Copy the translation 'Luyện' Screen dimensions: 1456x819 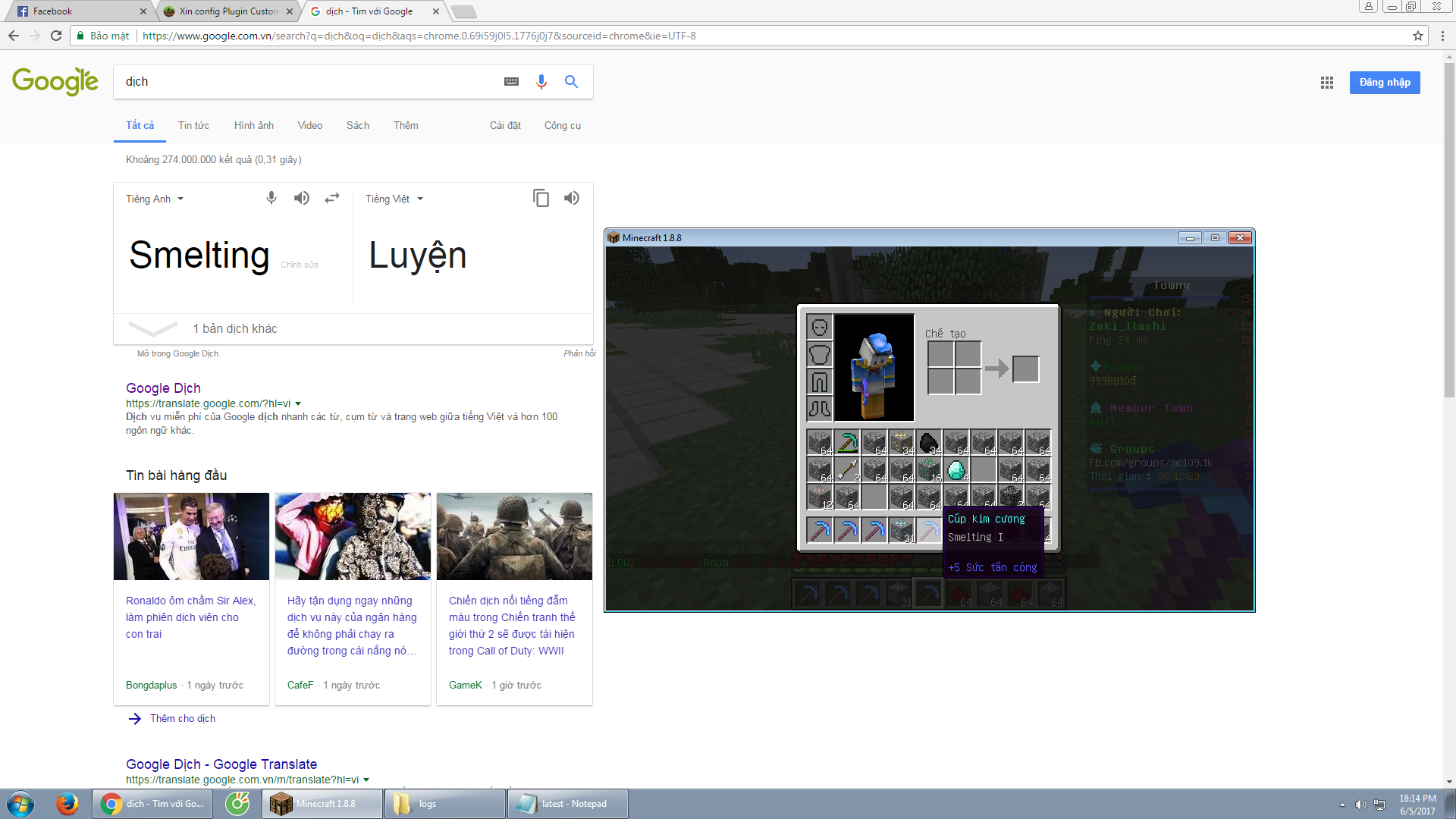point(541,198)
